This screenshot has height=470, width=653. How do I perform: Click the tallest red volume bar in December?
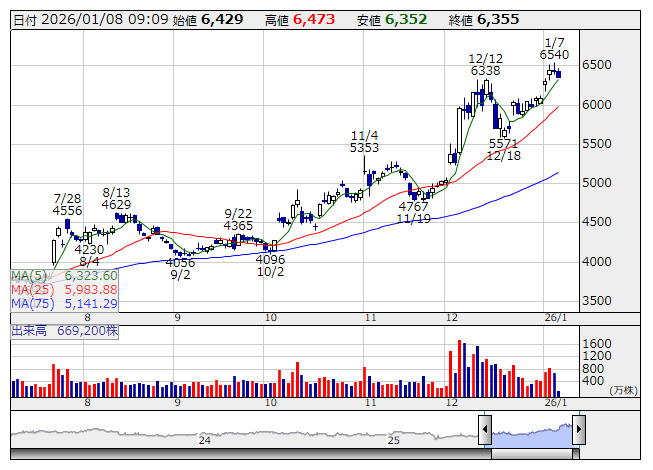click(x=460, y=368)
